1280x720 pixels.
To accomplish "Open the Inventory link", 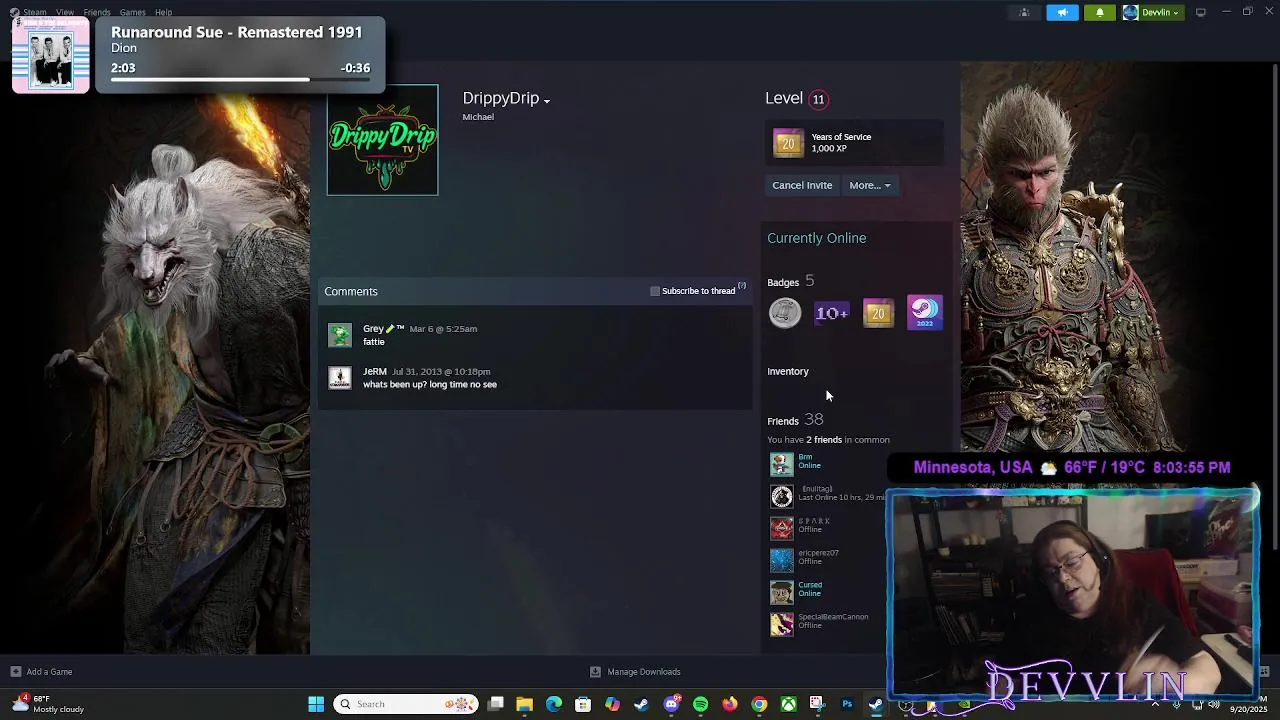I will point(788,372).
